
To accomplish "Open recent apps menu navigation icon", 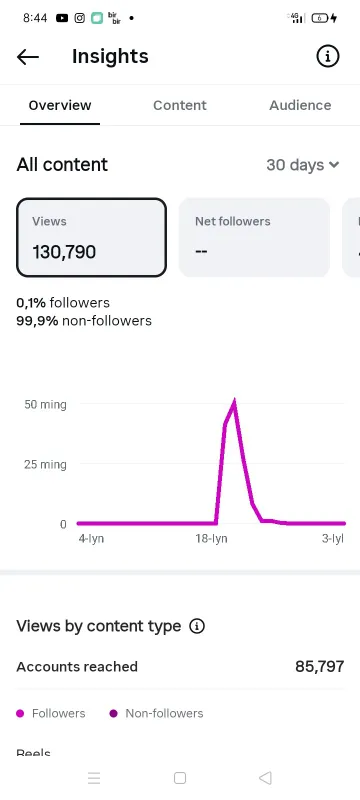I will 94,778.
